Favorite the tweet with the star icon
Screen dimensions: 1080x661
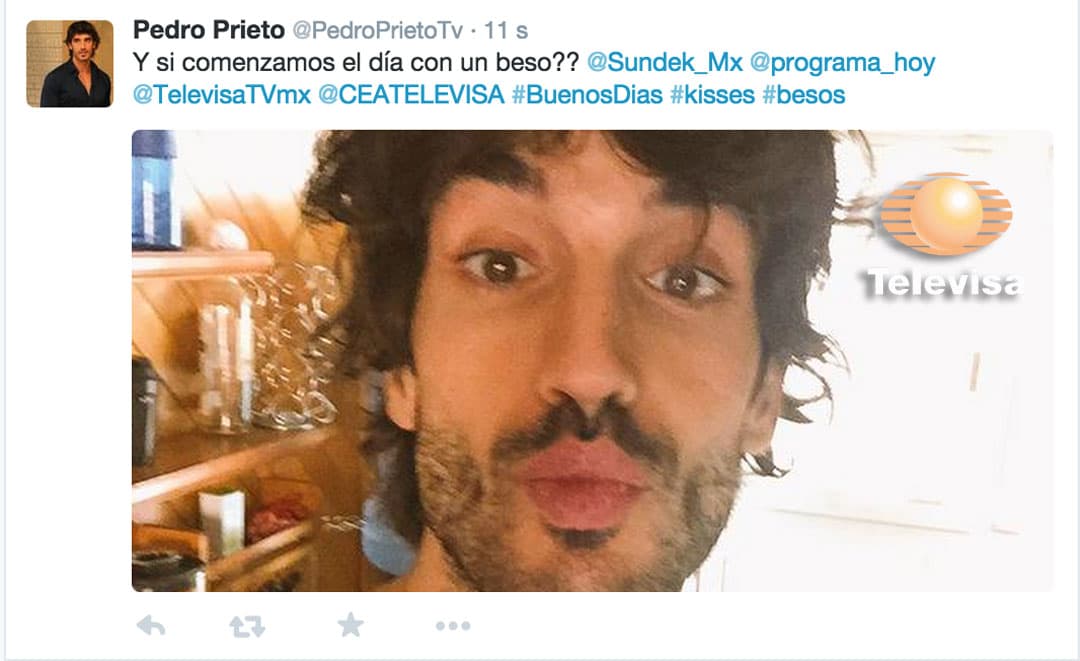pos(351,625)
